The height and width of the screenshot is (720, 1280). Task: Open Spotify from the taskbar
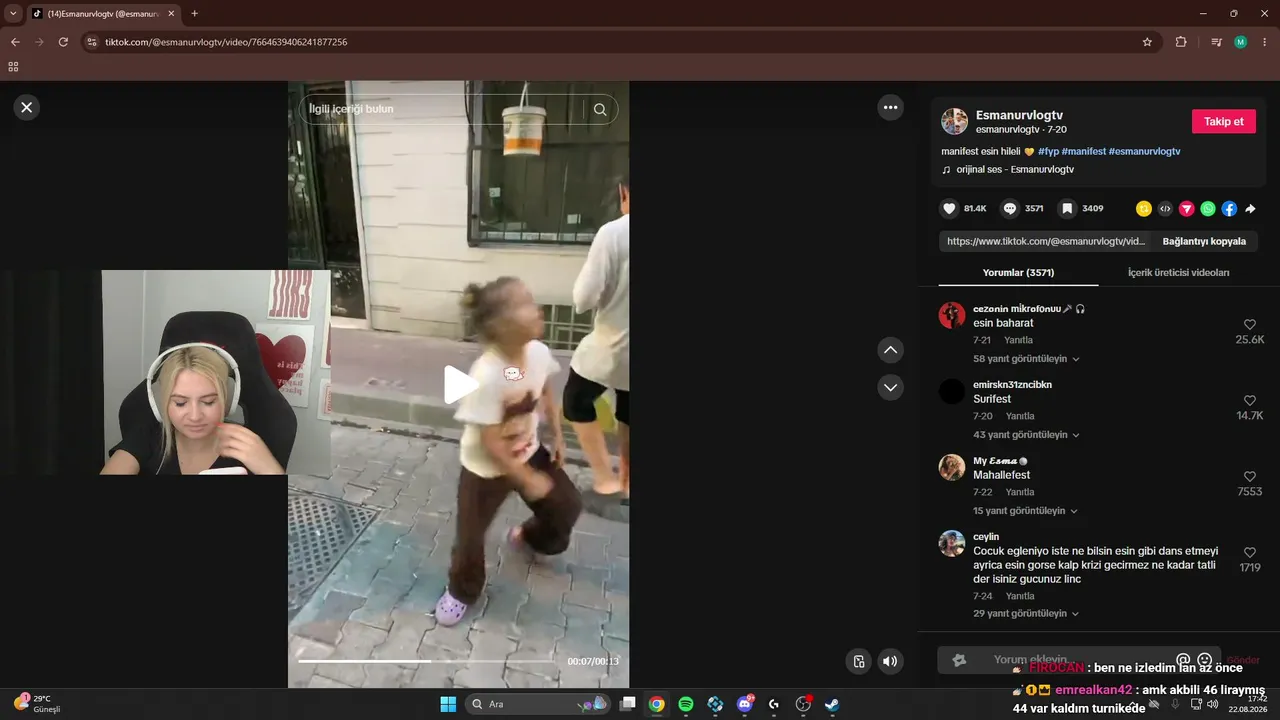pos(686,704)
